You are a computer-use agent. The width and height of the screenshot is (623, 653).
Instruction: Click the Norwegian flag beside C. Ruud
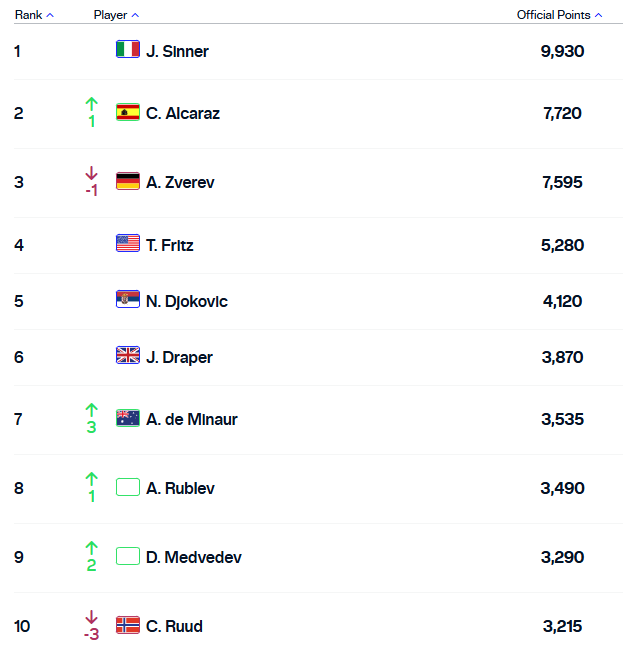pyautogui.click(x=127, y=625)
